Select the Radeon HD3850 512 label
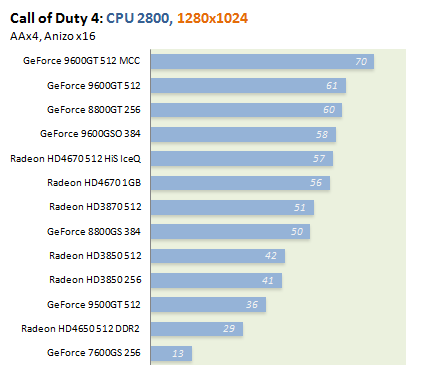The width and height of the screenshot is (426, 367). point(95,256)
